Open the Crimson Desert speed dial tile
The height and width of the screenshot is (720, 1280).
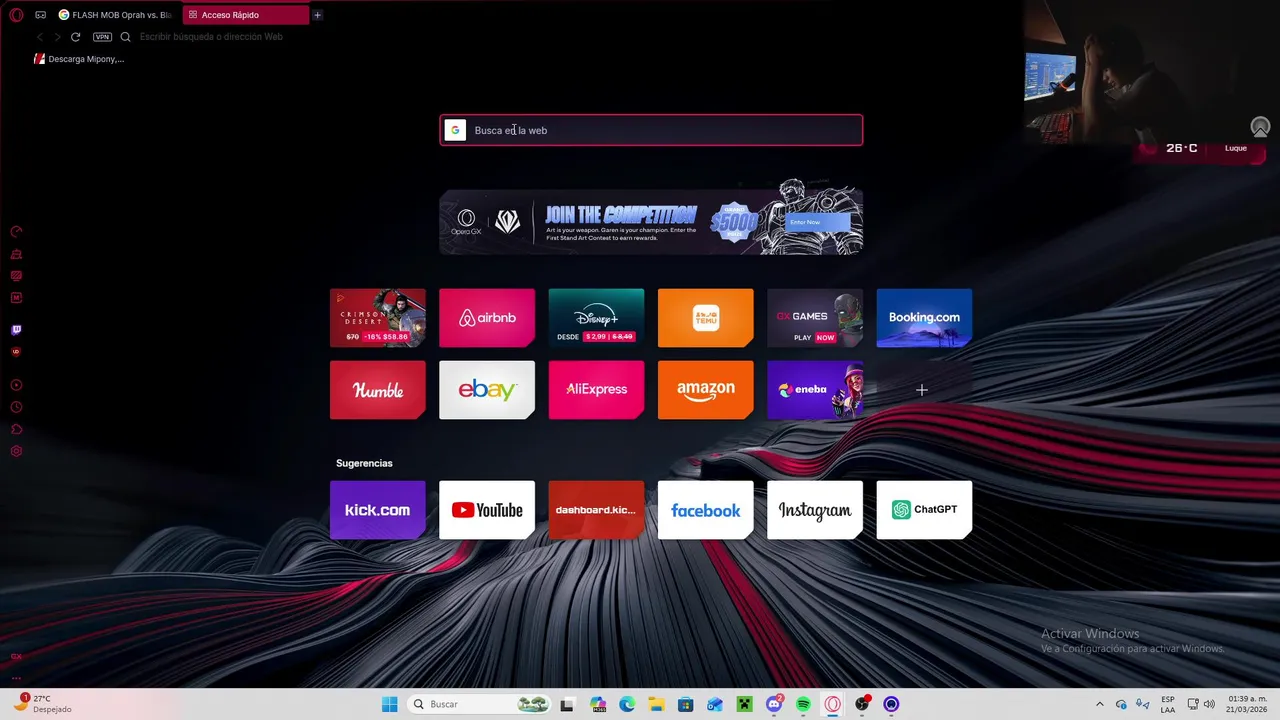[378, 318]
